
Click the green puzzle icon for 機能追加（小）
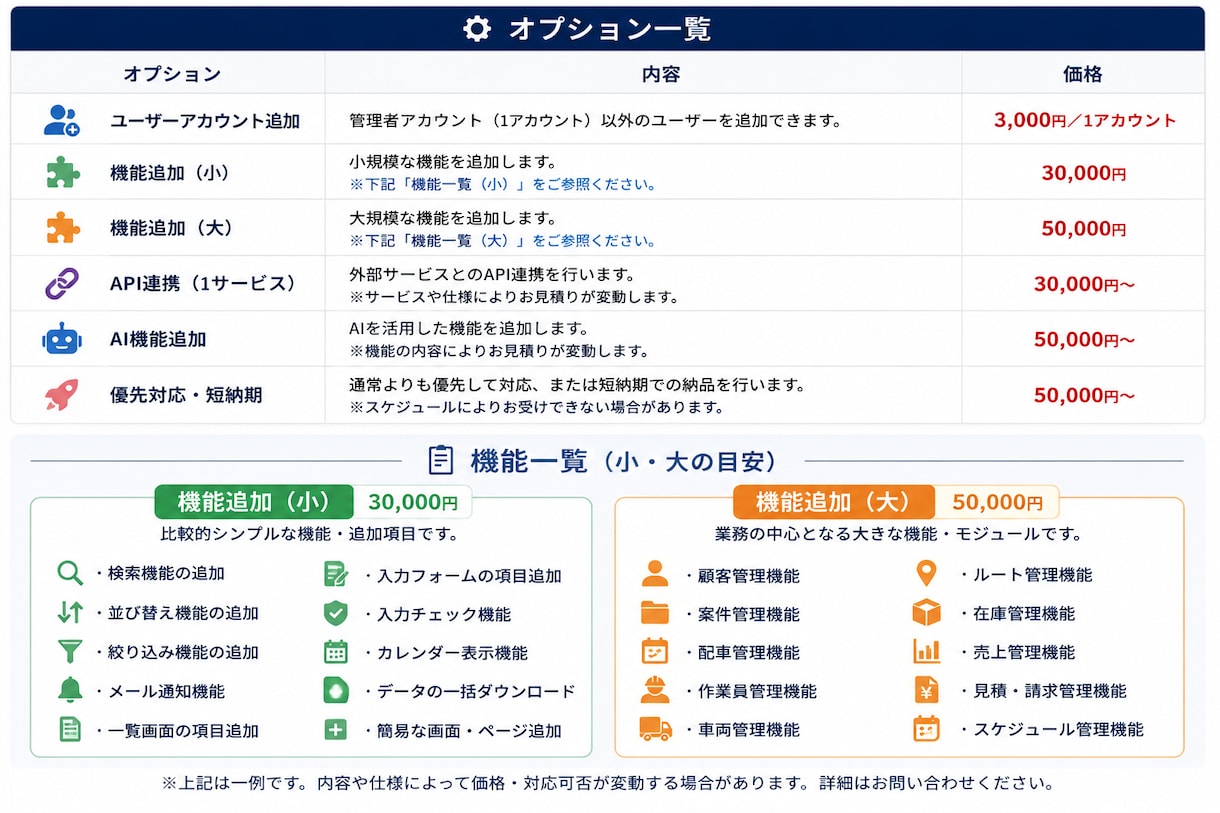click(x=63, y=172)
